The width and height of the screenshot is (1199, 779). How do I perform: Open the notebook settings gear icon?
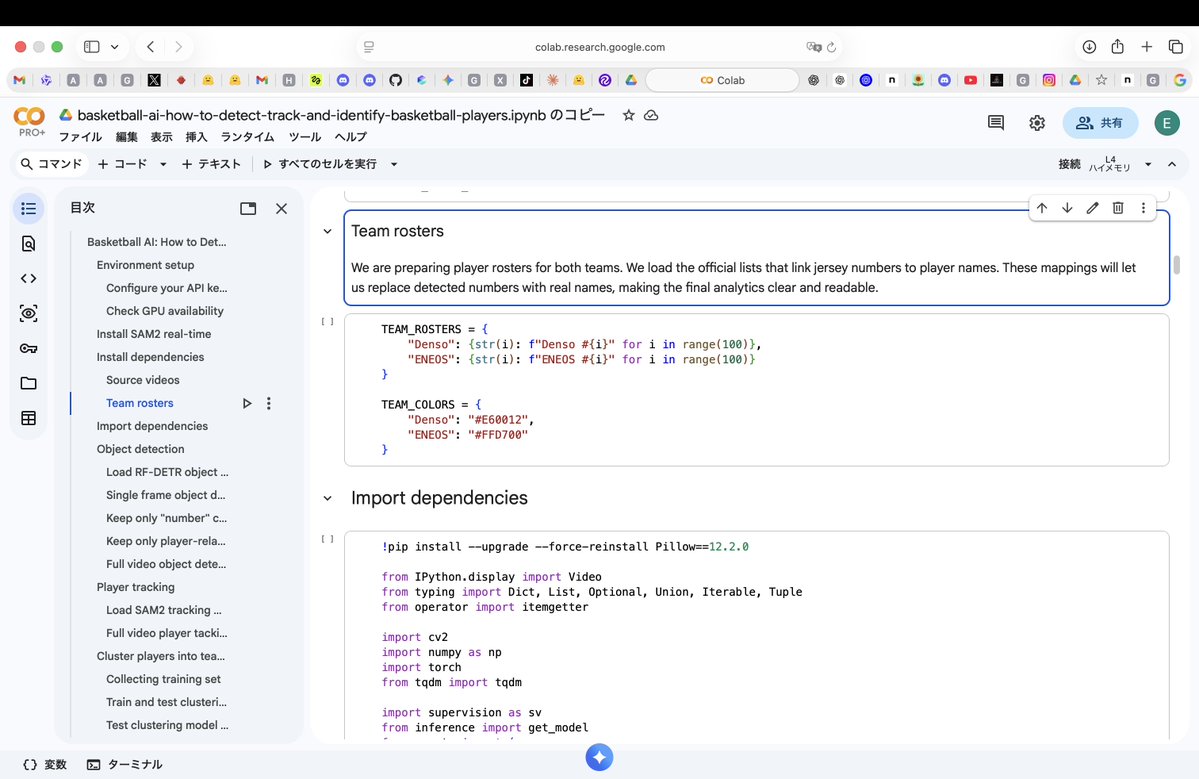coord(1037,123)
